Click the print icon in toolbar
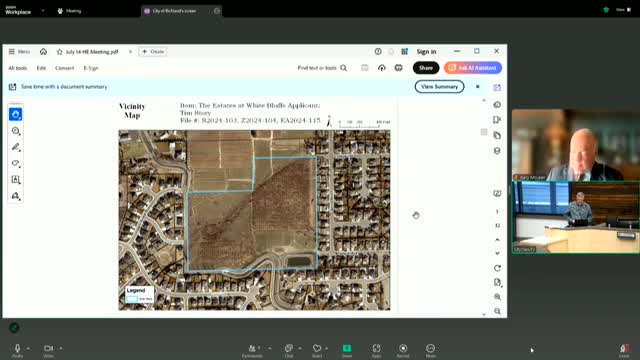 [399, 68]
